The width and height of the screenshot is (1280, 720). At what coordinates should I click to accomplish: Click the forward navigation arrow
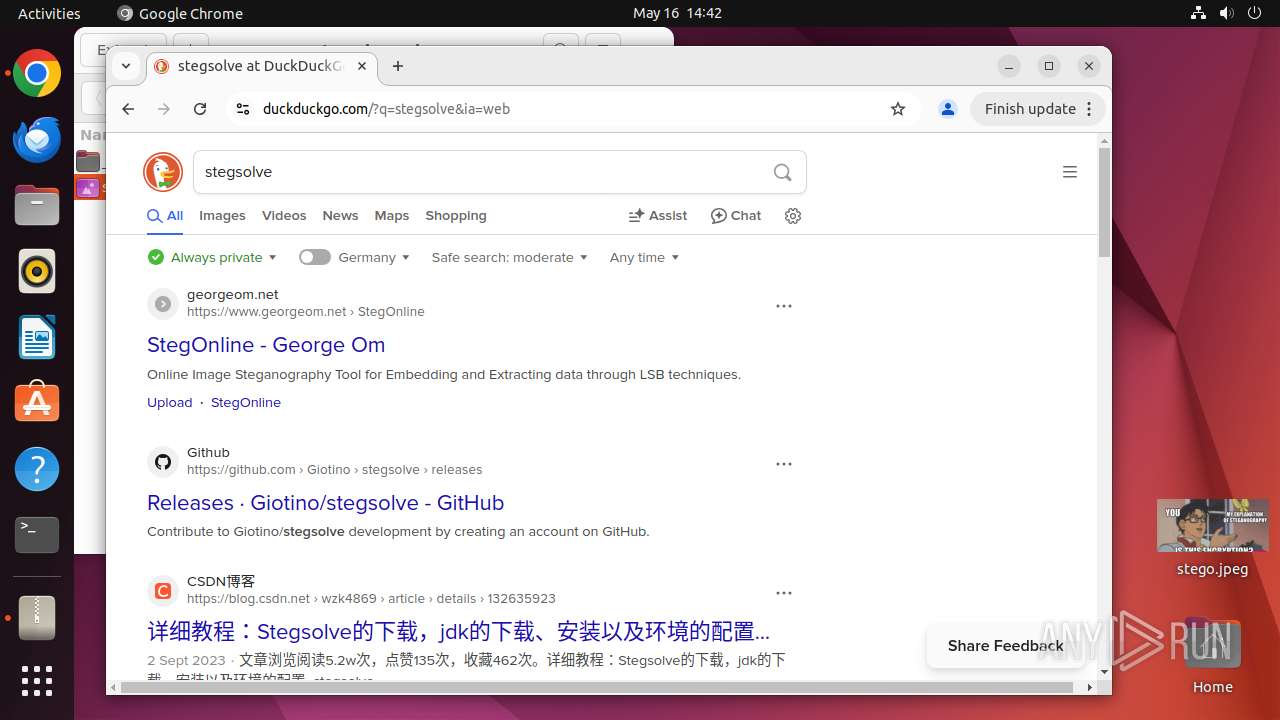164,109
